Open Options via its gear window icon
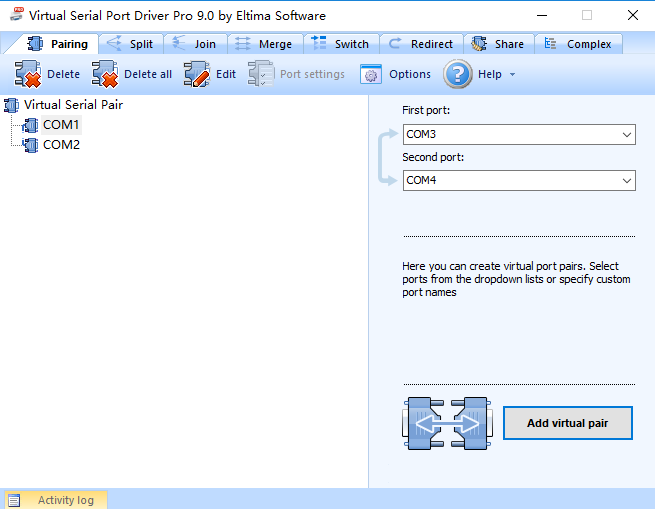The width and height of the screenshot is (655, 509). [x=371, y=74]
